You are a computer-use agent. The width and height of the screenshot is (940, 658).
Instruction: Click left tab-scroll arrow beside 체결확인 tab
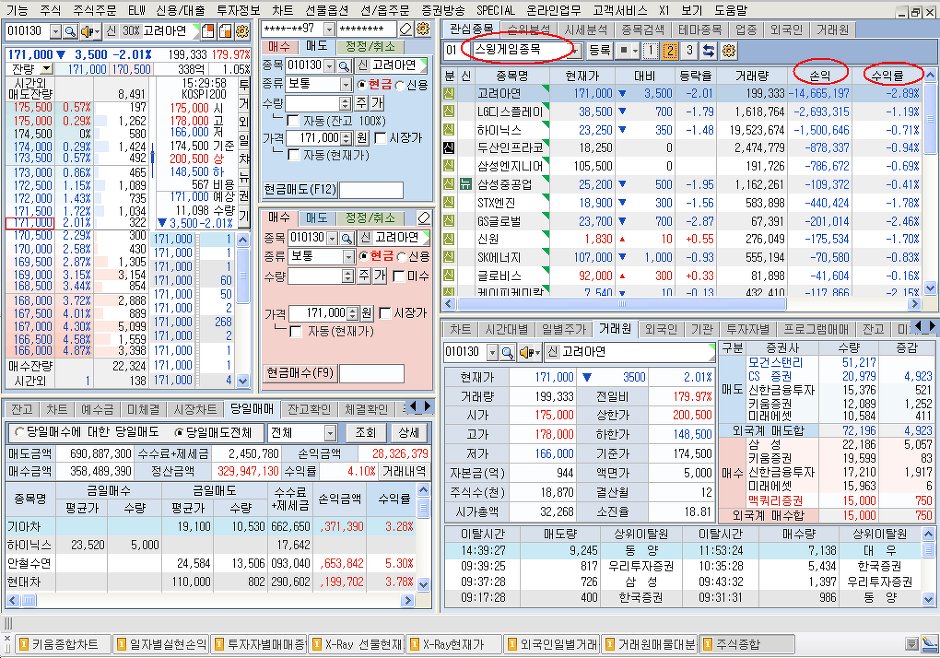(413, 407)
